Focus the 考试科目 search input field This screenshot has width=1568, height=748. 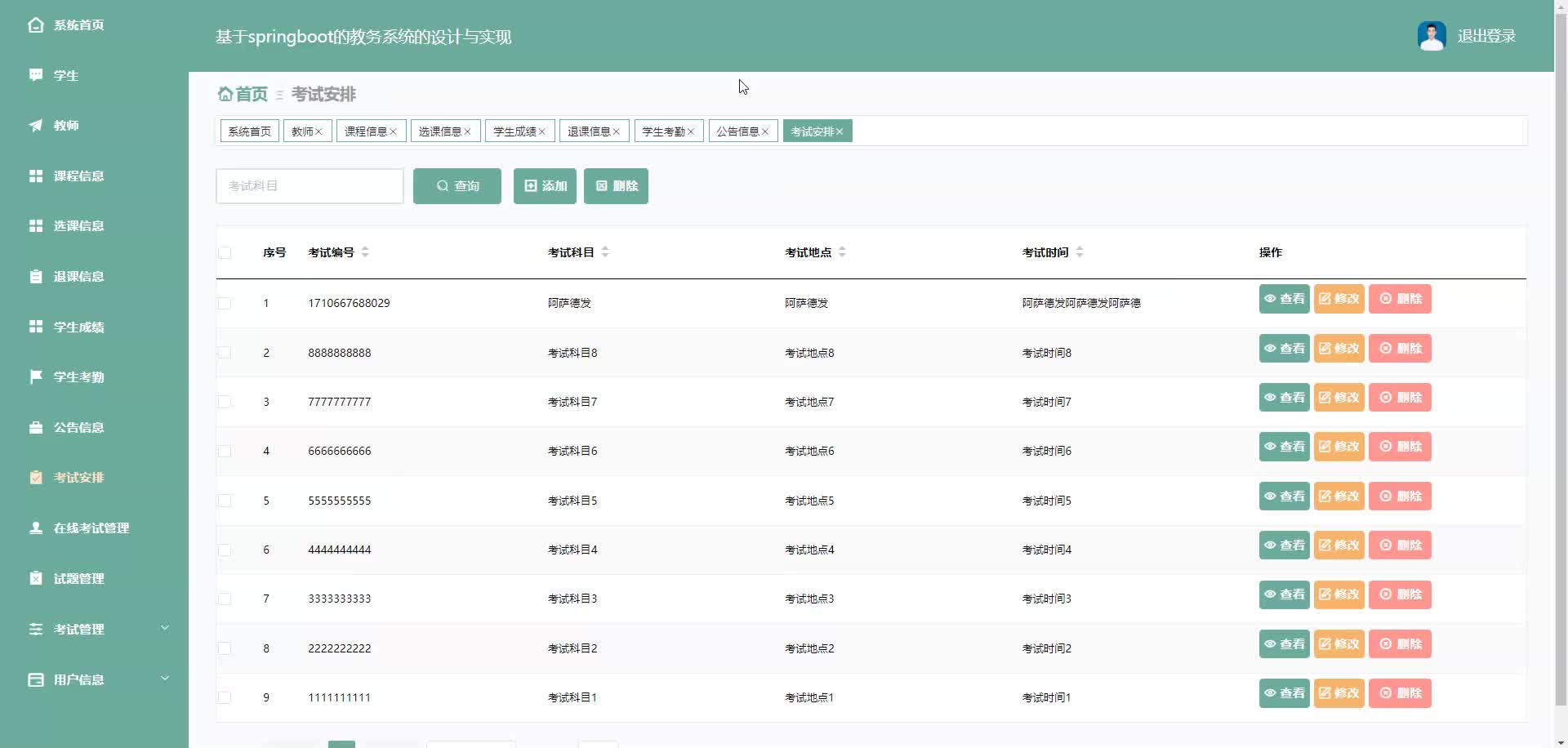310,186
